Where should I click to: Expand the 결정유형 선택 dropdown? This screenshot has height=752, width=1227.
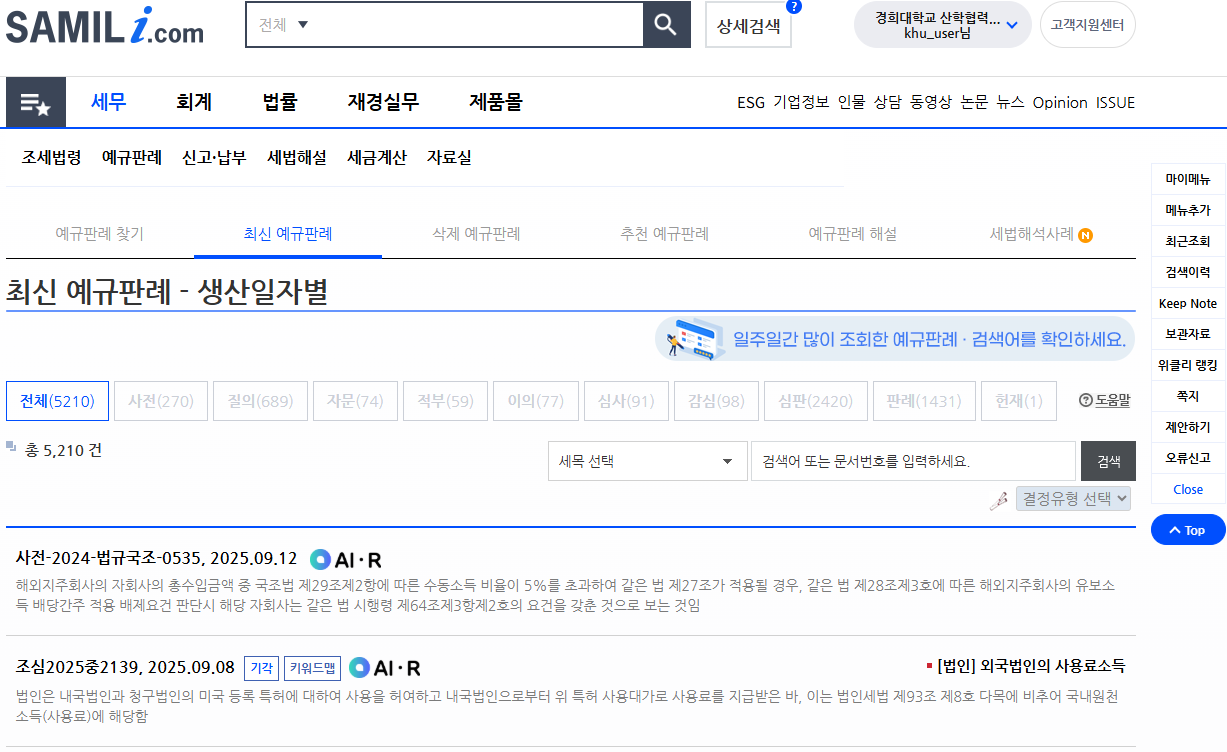coord(1073,498)
